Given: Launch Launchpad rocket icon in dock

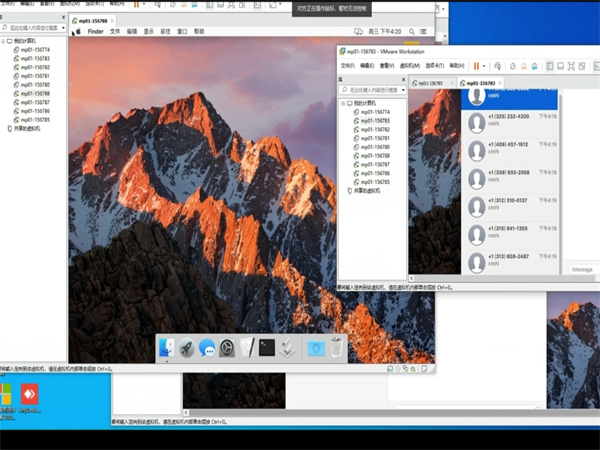Looking at the screenshot, I should tap(187, 348).
